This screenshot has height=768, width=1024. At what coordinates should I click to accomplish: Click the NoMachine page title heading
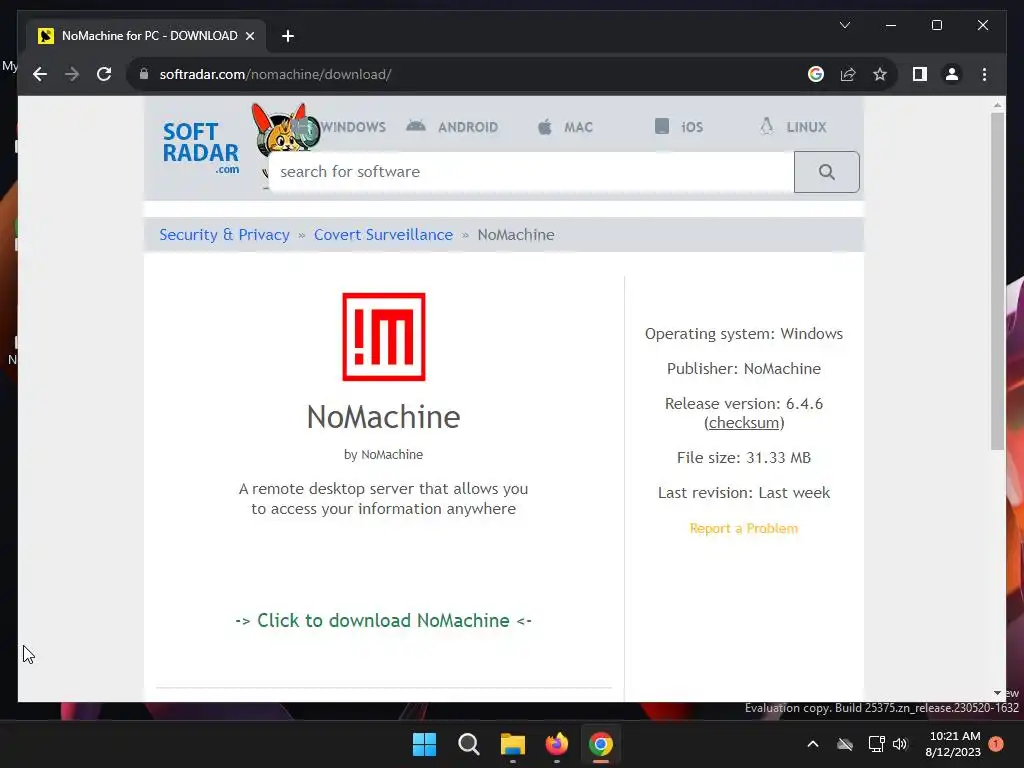click(x=384, y=417)
